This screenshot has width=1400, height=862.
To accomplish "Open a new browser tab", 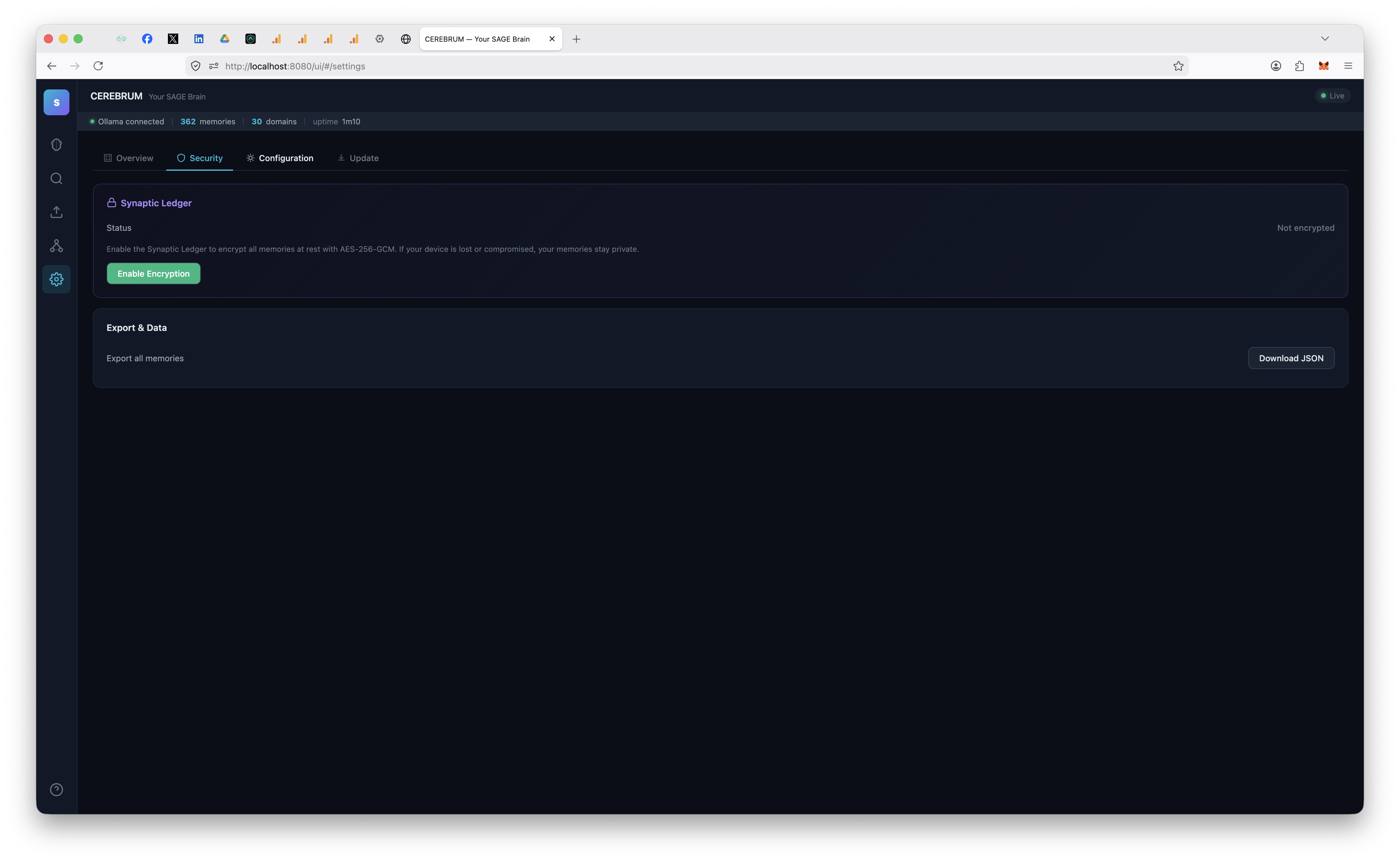I will tap(576, 39).
